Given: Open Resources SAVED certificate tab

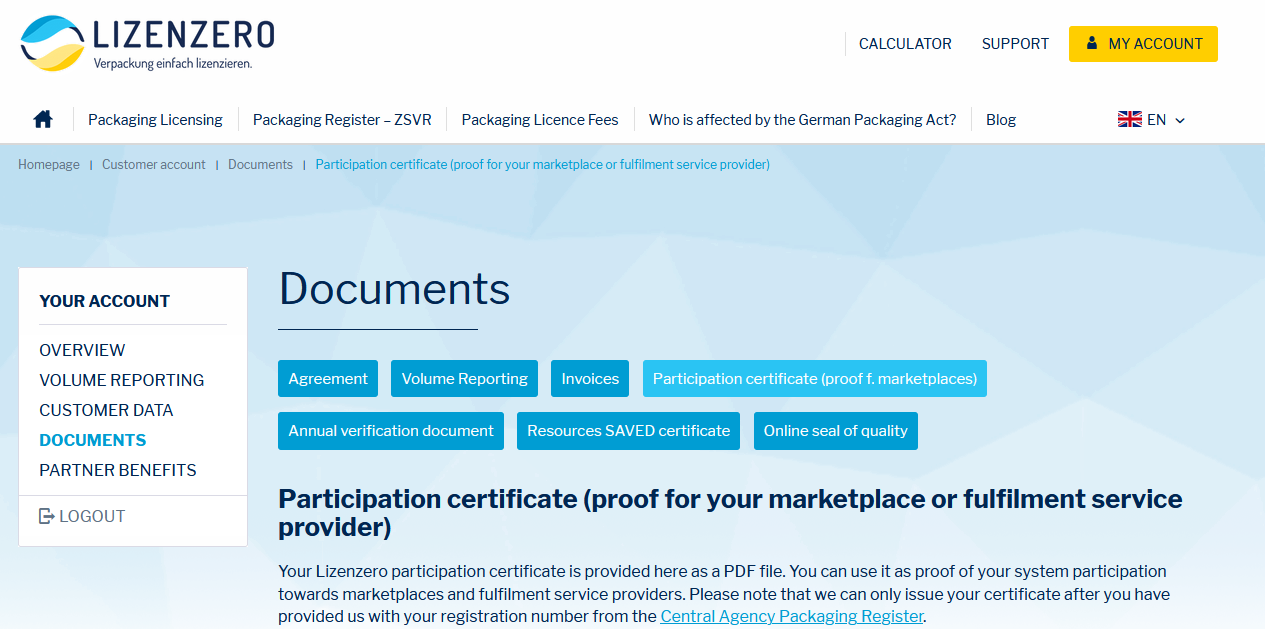Looking at the screenshot, I should (628, 430).
